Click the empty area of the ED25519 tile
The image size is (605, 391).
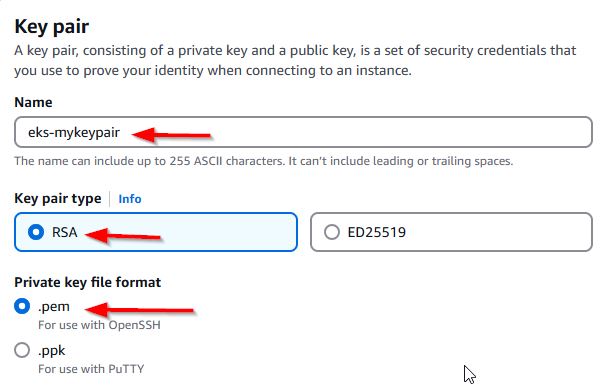click(498, 232)
